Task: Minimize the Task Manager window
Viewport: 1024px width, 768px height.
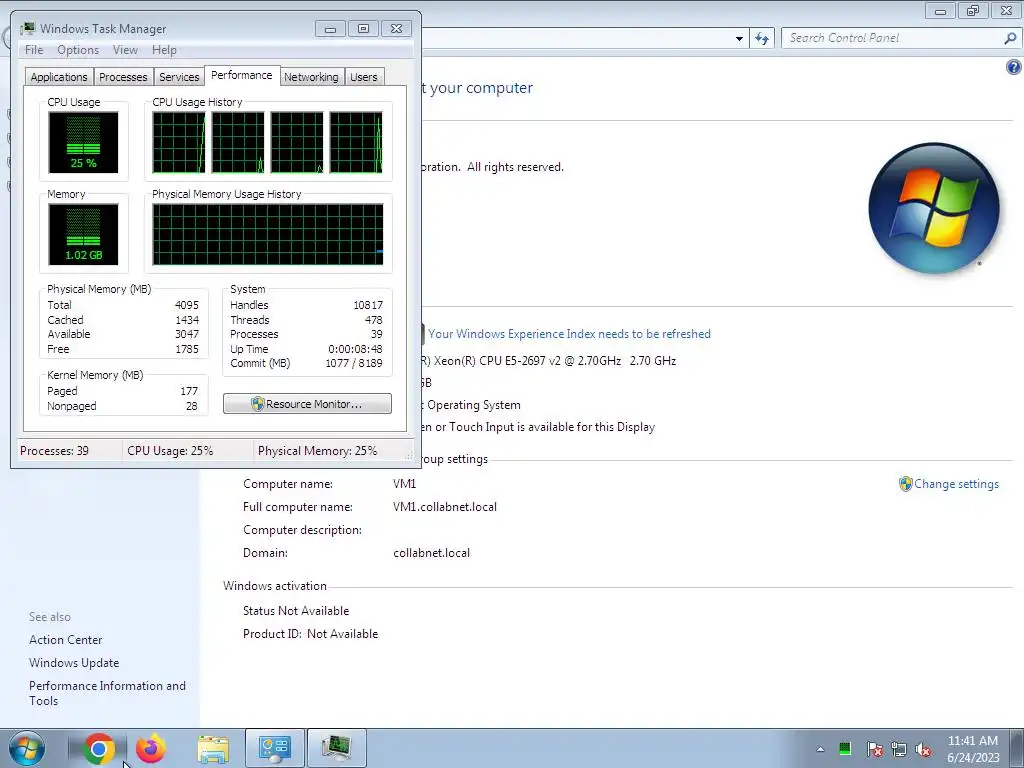Action: pyautogui.click(x=330, y=29)
